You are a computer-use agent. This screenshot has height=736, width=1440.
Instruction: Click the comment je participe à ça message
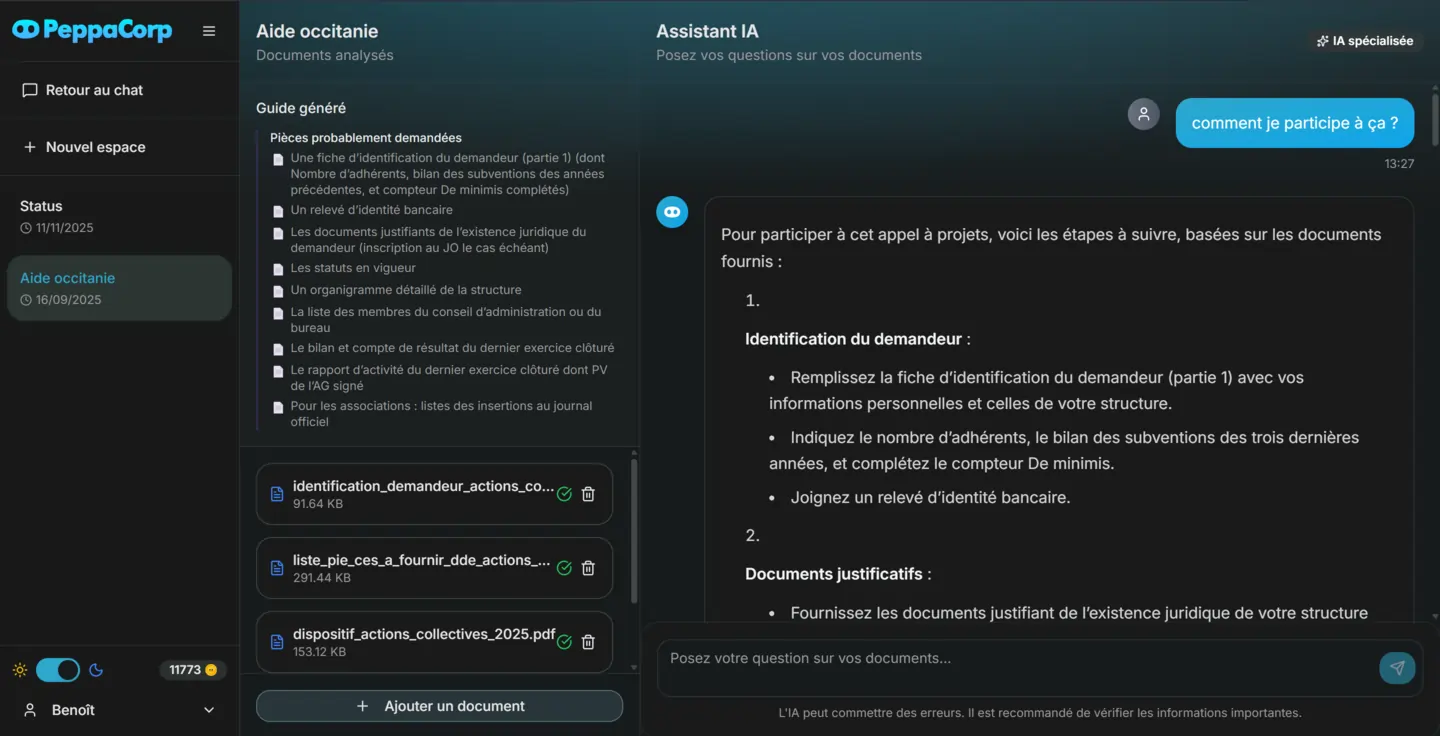point(1295,123)
